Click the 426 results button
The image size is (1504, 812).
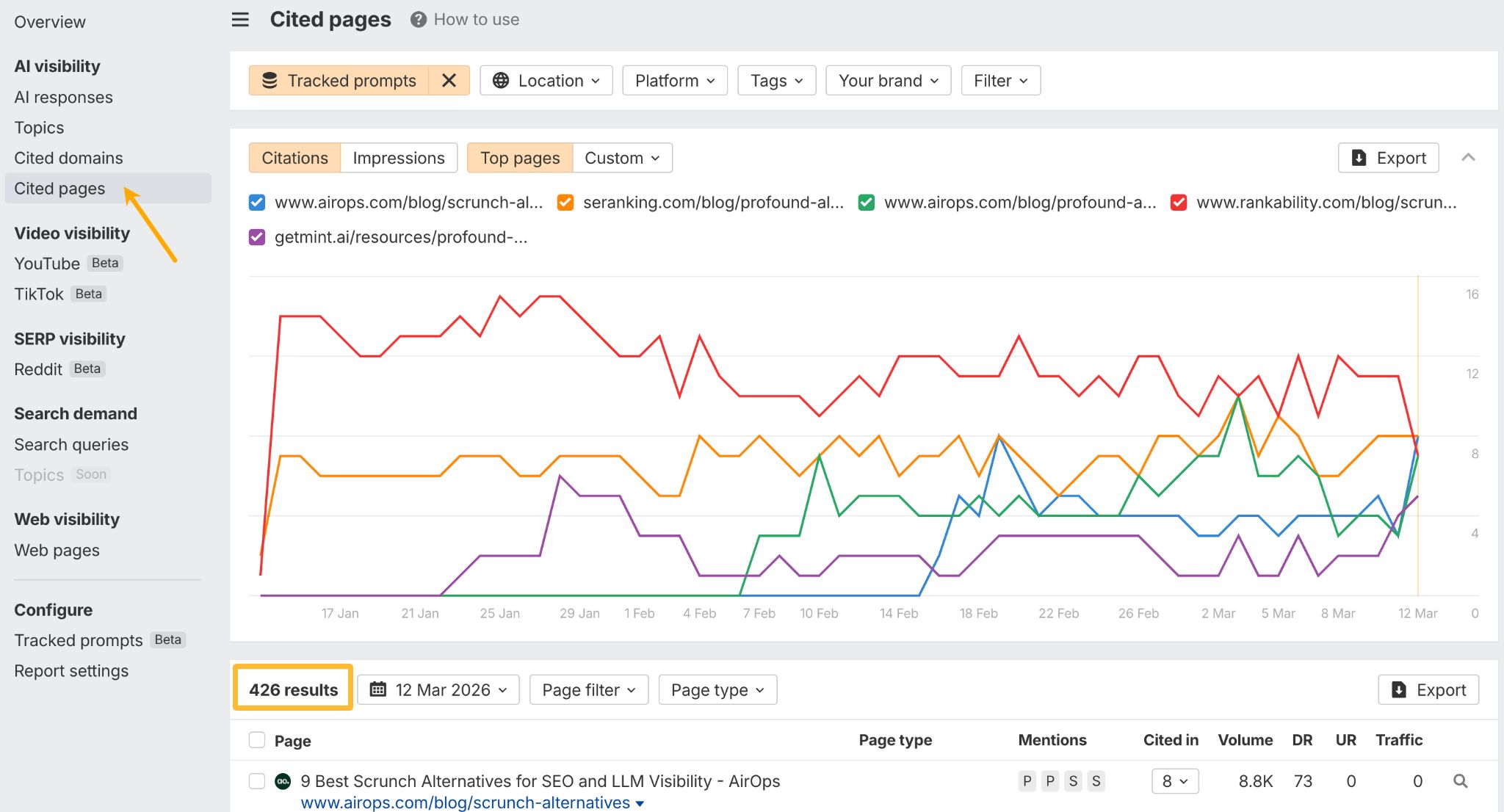(x=292, y=689)
